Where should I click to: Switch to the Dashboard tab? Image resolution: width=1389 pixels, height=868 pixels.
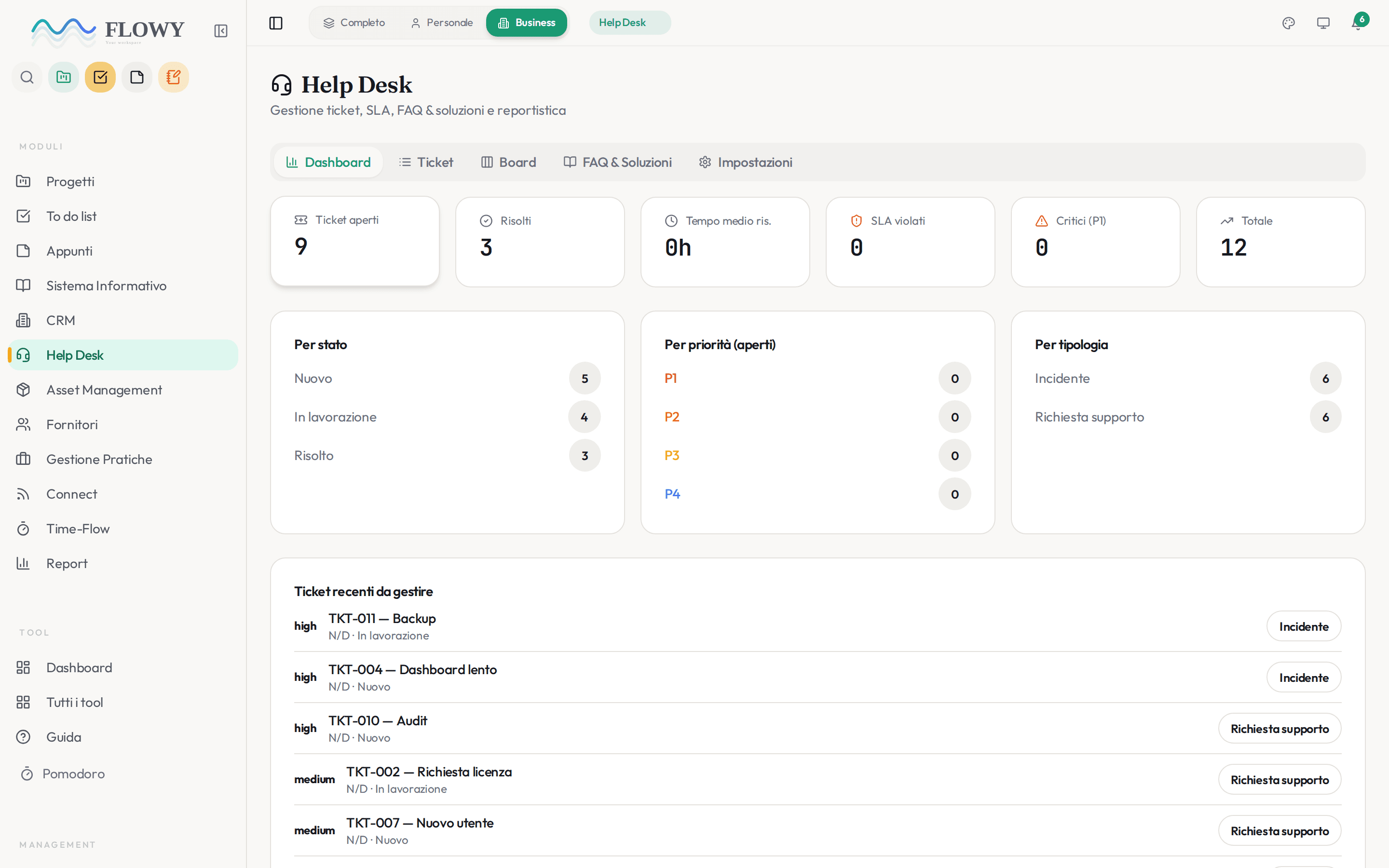pyautogui.click(x=328, y=162)
